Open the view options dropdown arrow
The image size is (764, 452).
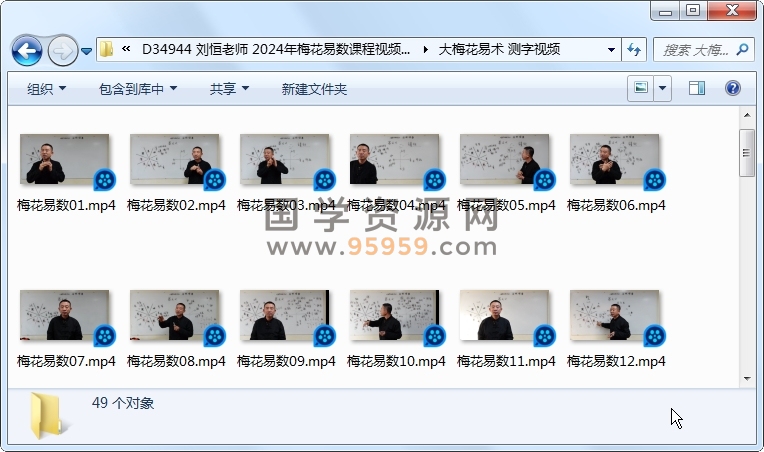[663, 89]
